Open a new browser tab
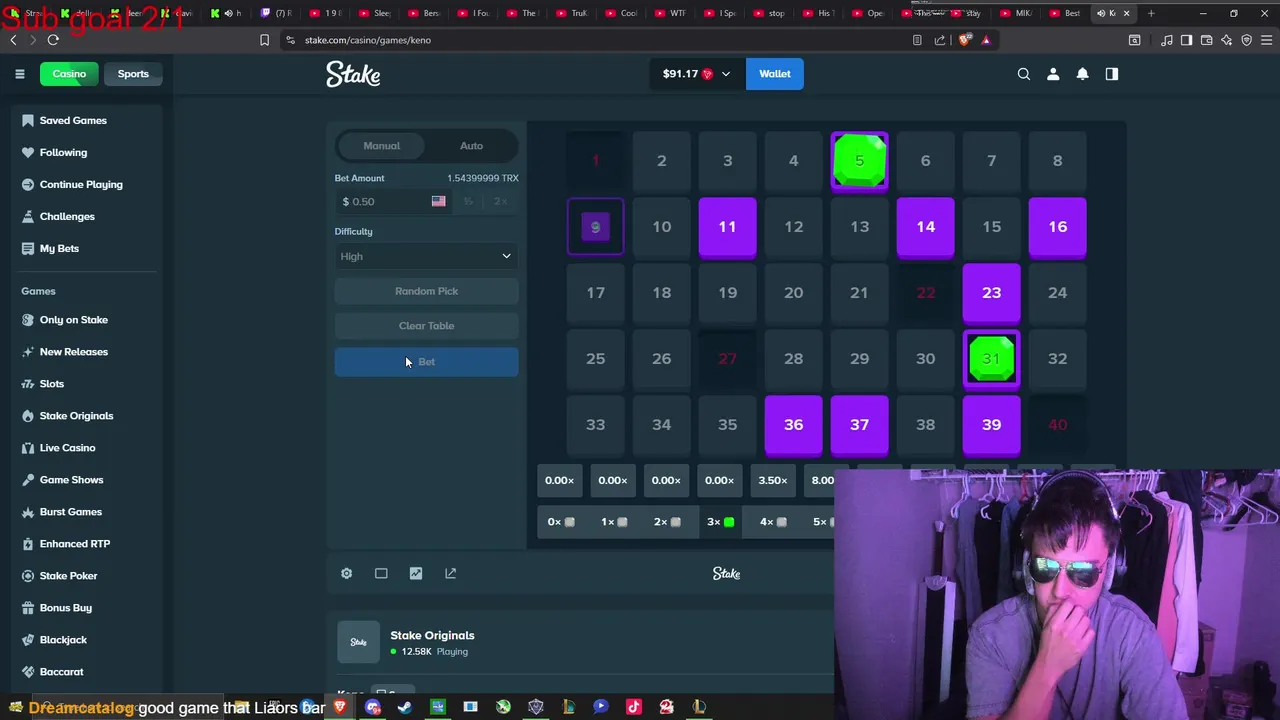Image resolution: width=1280 pixels, height=720 pixels. (1151, 13)
